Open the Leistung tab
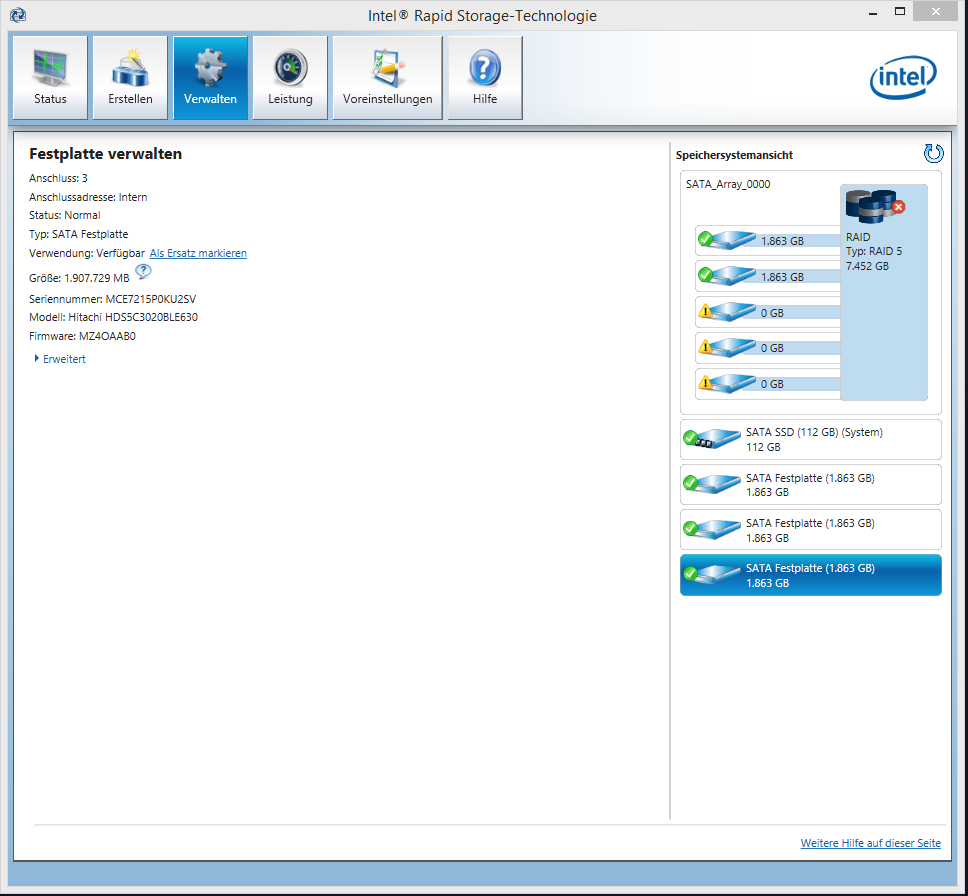This screenshot has width=968, height=896. tap(290, 78)
